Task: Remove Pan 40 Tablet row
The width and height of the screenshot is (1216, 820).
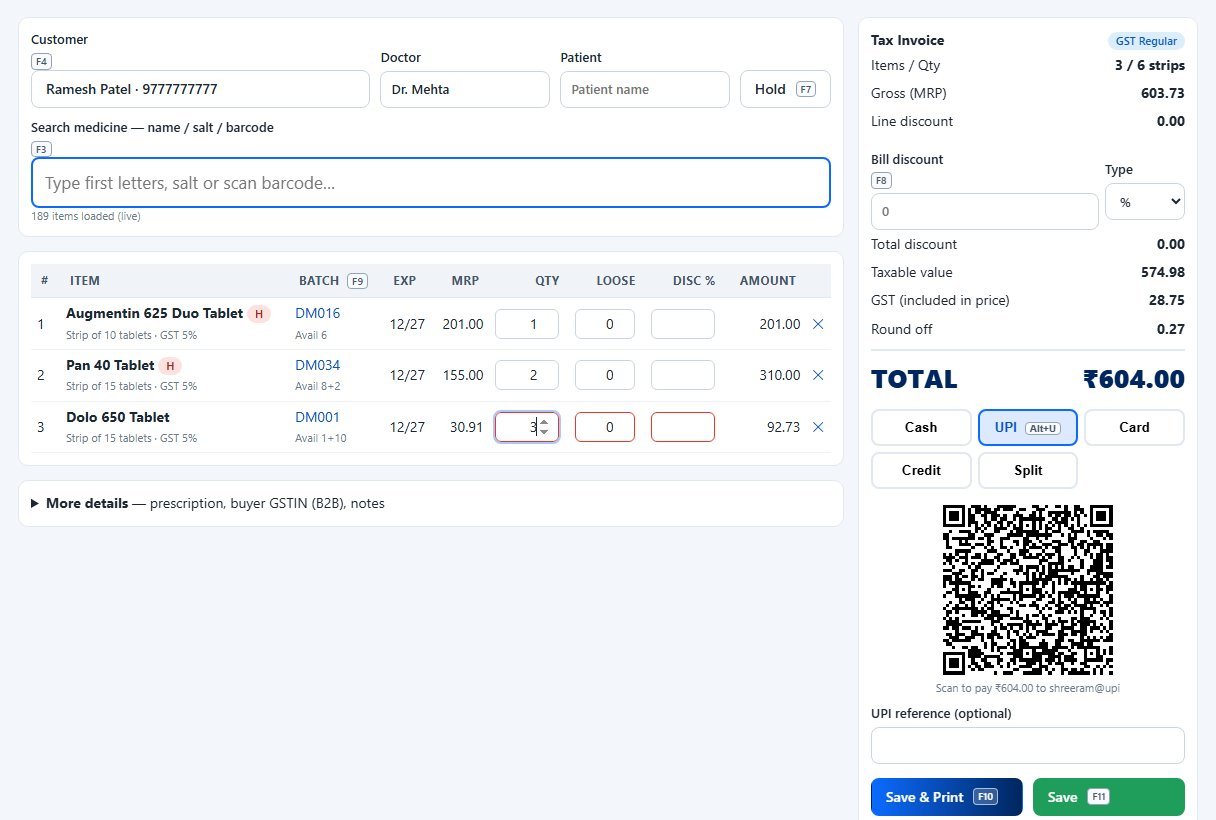Action: click(x=818, y=375)
